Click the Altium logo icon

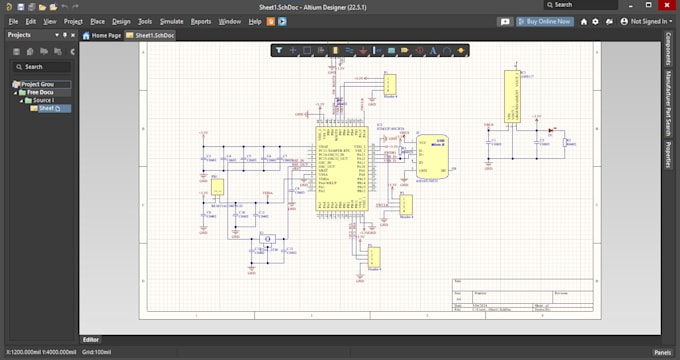(9, 7)
